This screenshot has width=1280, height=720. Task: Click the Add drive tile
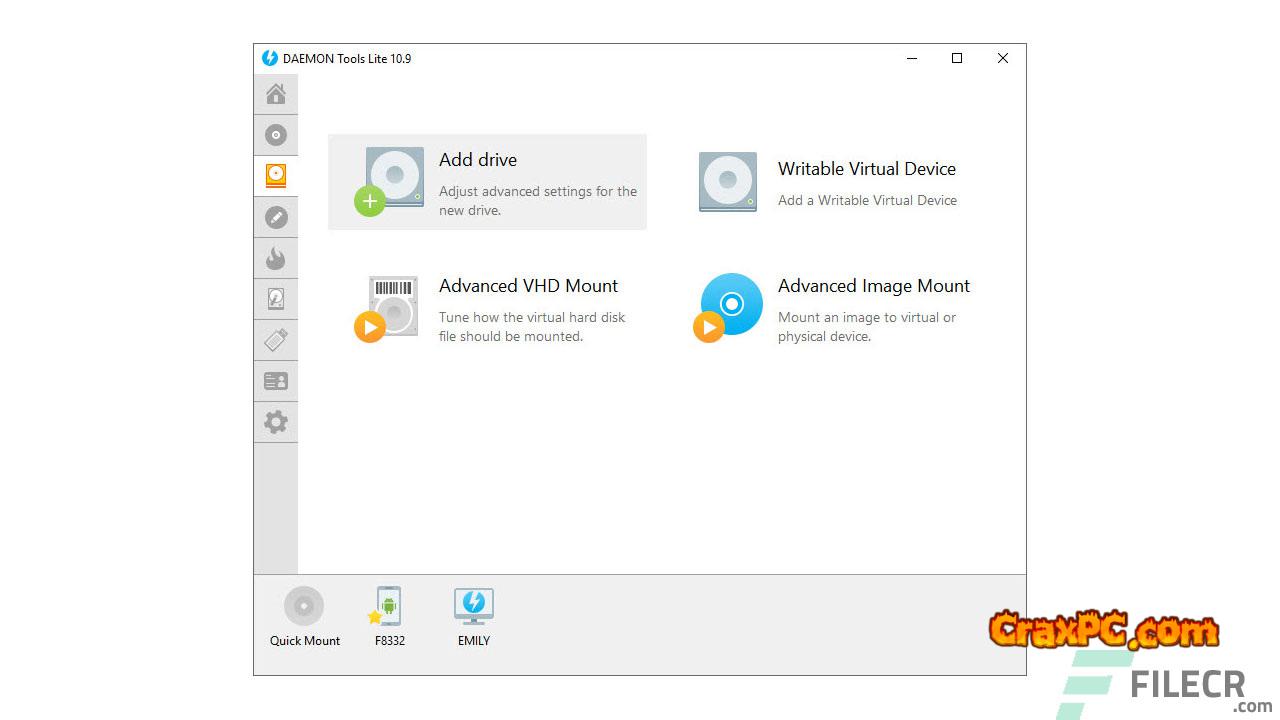(x=487, y=182)
